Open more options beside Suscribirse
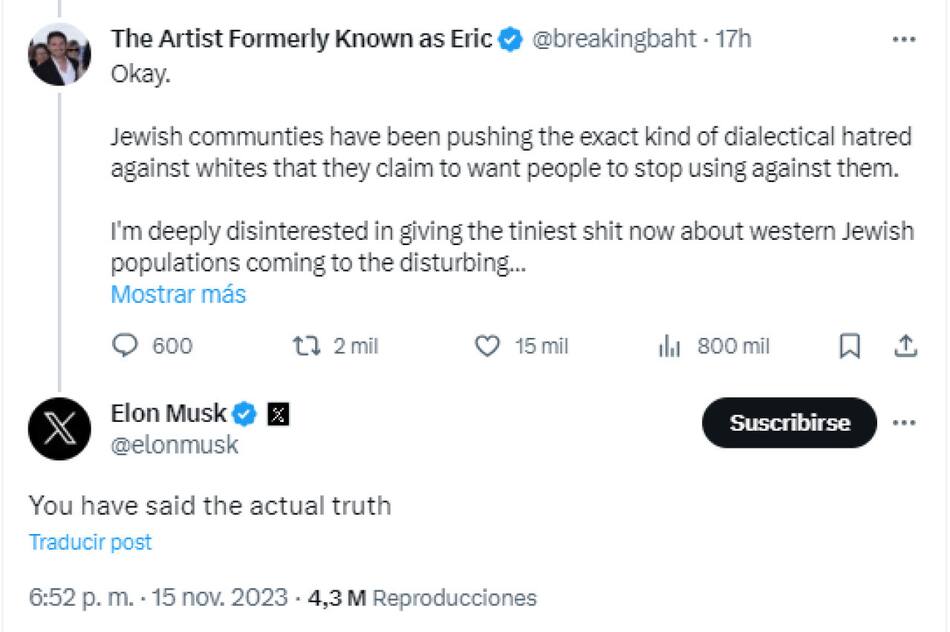Screen dimensions: 950x632 (903, 422)
